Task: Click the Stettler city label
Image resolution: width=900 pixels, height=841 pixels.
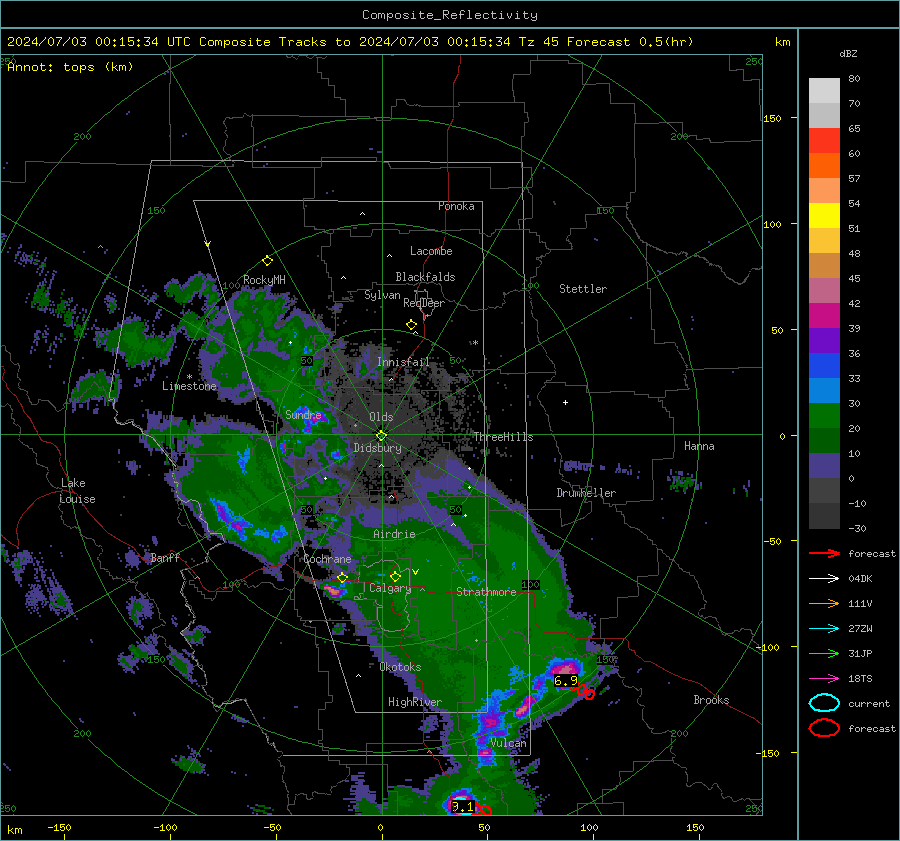Action: (x=583, y=289)
